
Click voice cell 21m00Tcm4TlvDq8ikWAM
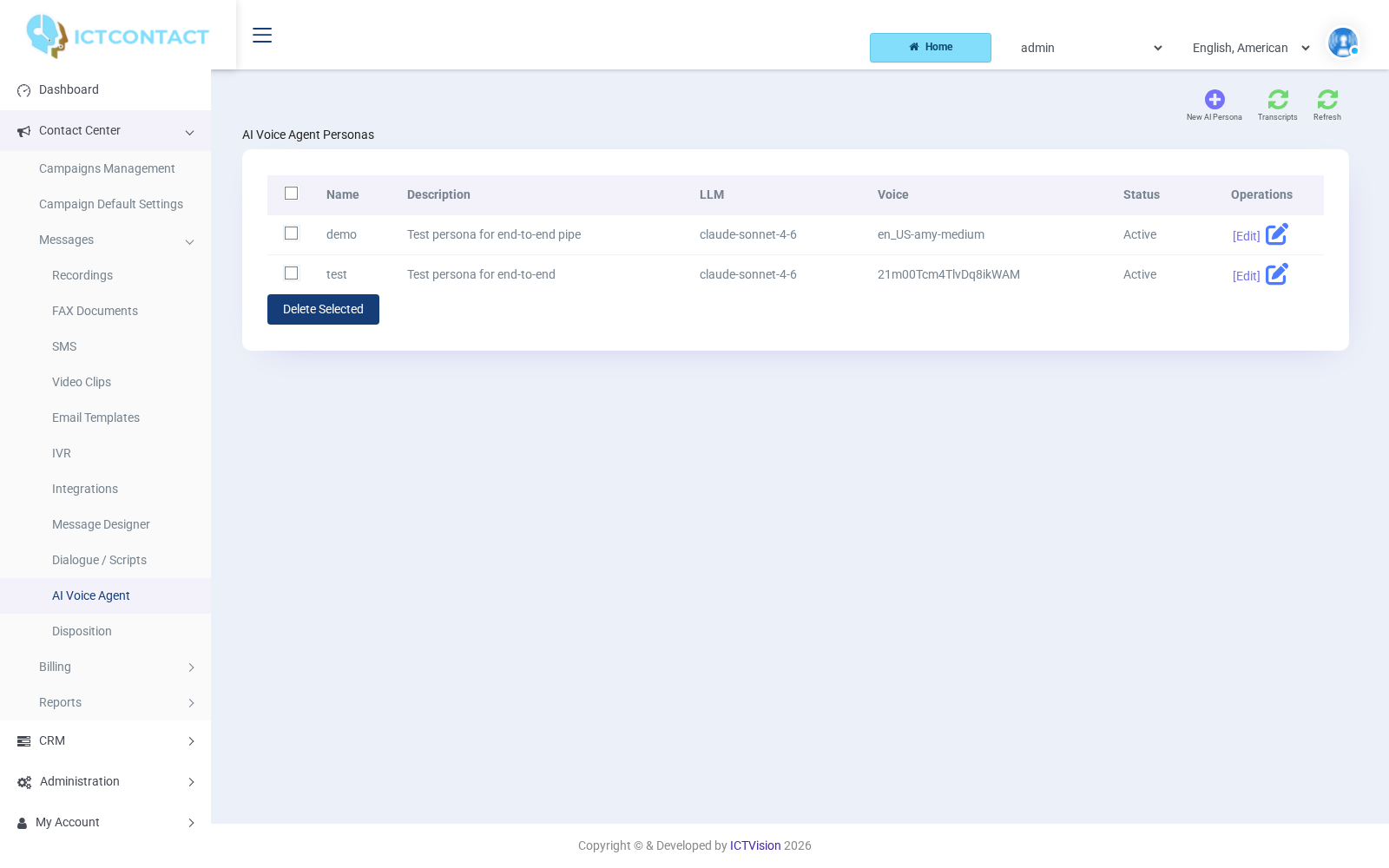(x=949, y=274)
